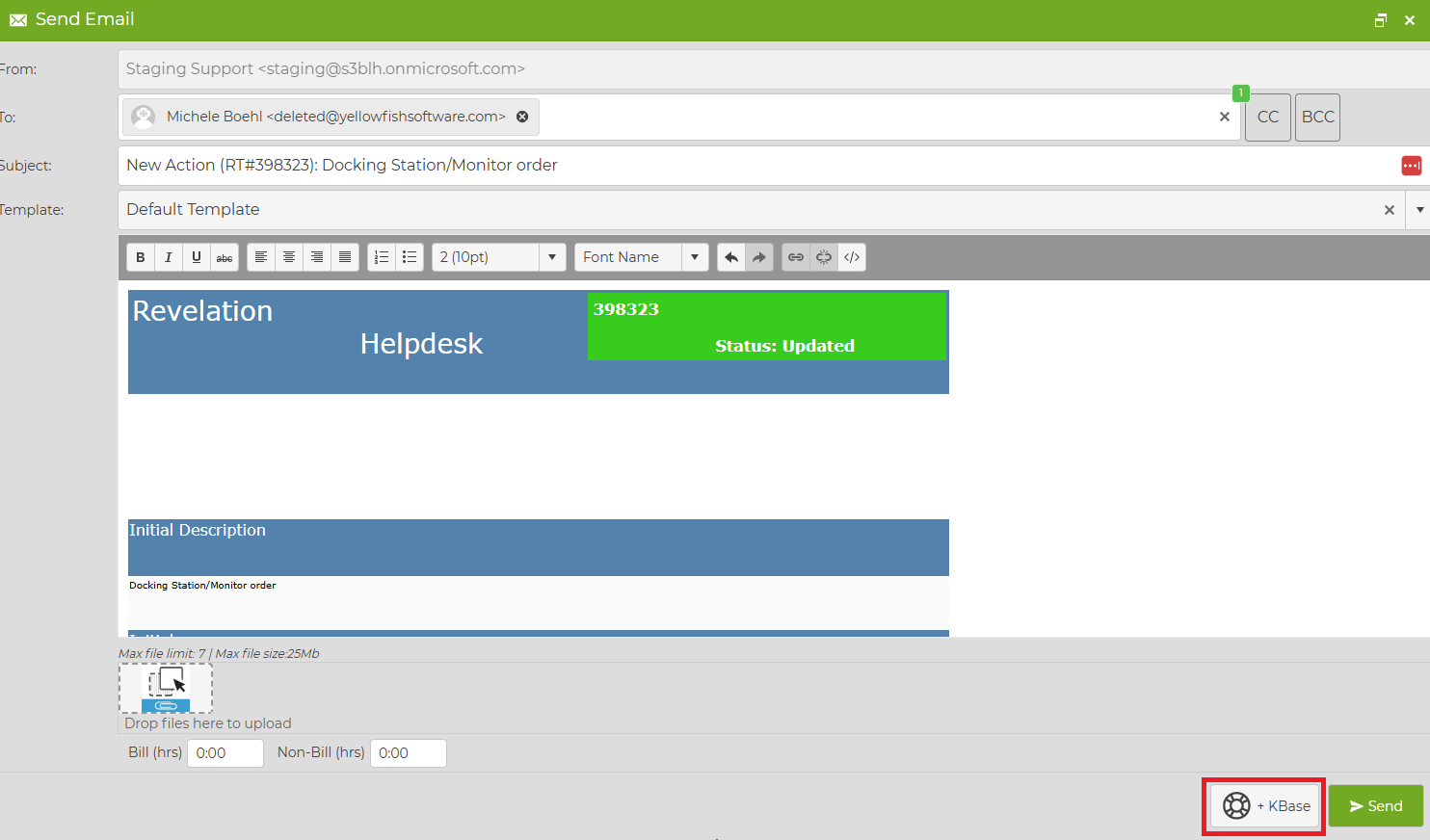Open the font size dropdown
This screenshot has width=1430, height=840.
(x=552, y=257)
